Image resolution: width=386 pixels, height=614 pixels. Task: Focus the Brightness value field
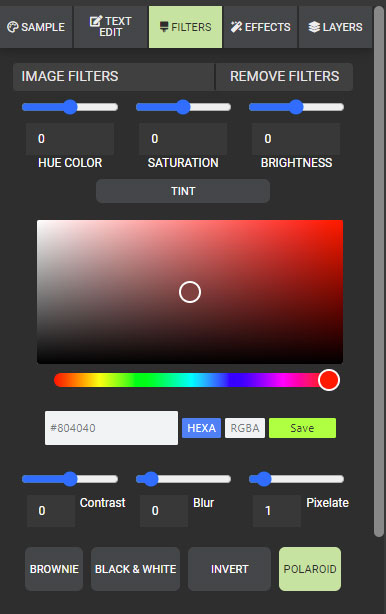click(296, 139)
